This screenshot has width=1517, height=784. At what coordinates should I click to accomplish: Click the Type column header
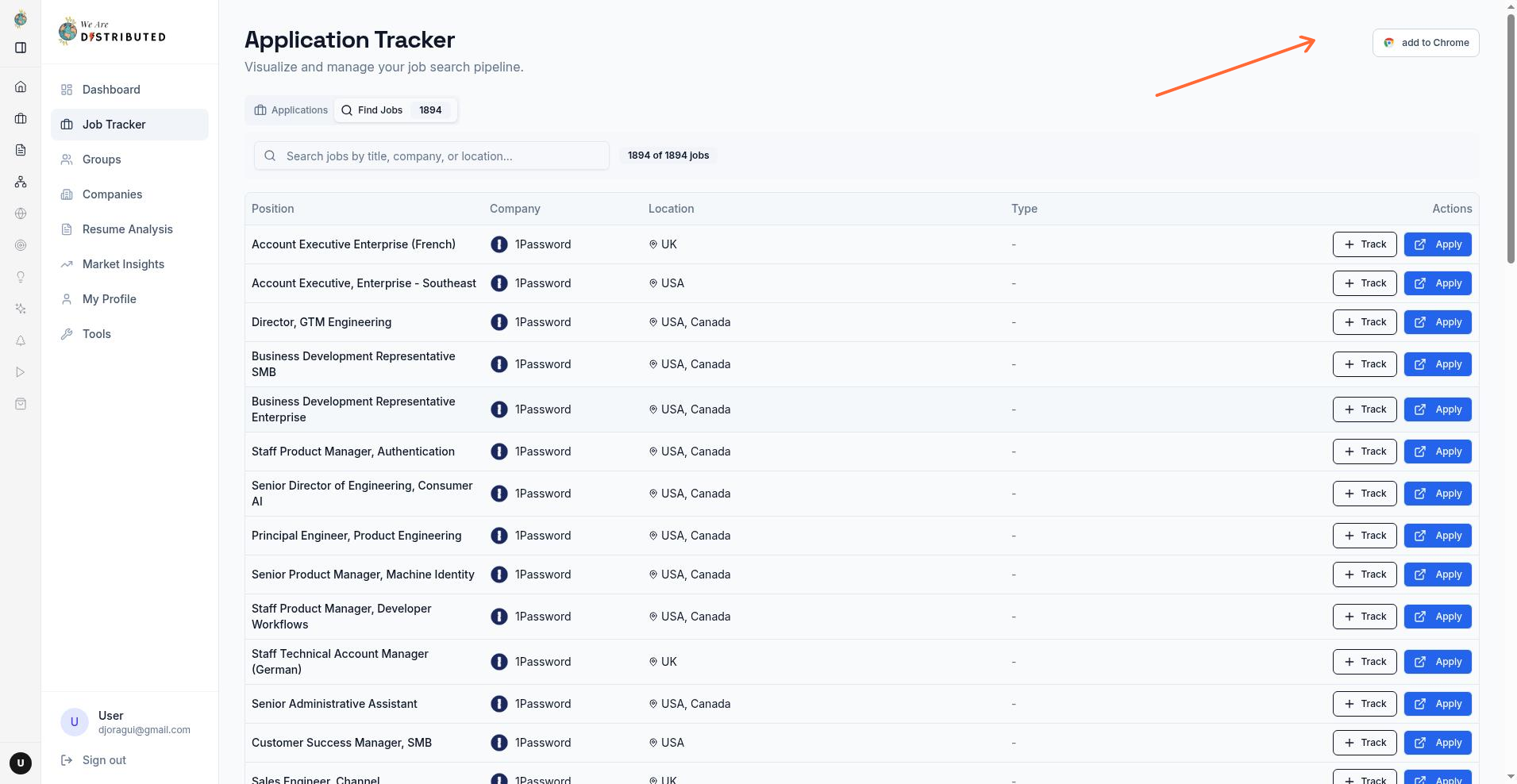point(1024,209)
